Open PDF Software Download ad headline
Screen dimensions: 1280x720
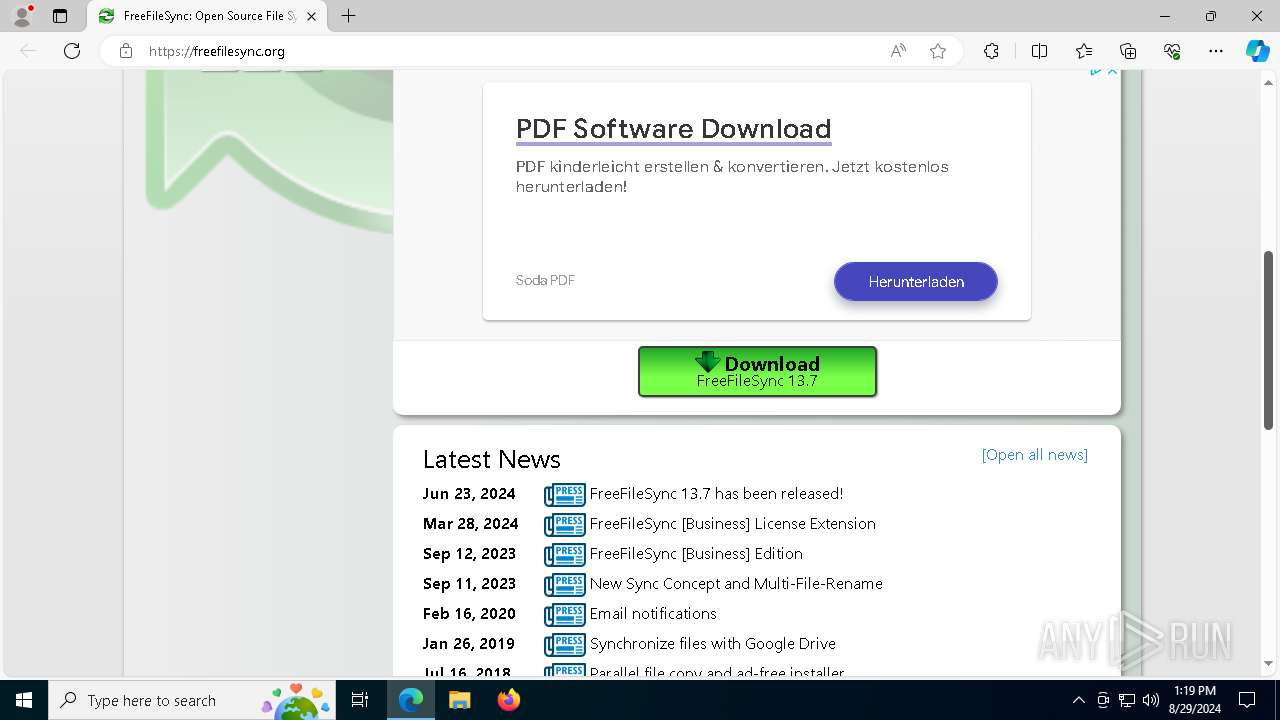coord(673,129)
